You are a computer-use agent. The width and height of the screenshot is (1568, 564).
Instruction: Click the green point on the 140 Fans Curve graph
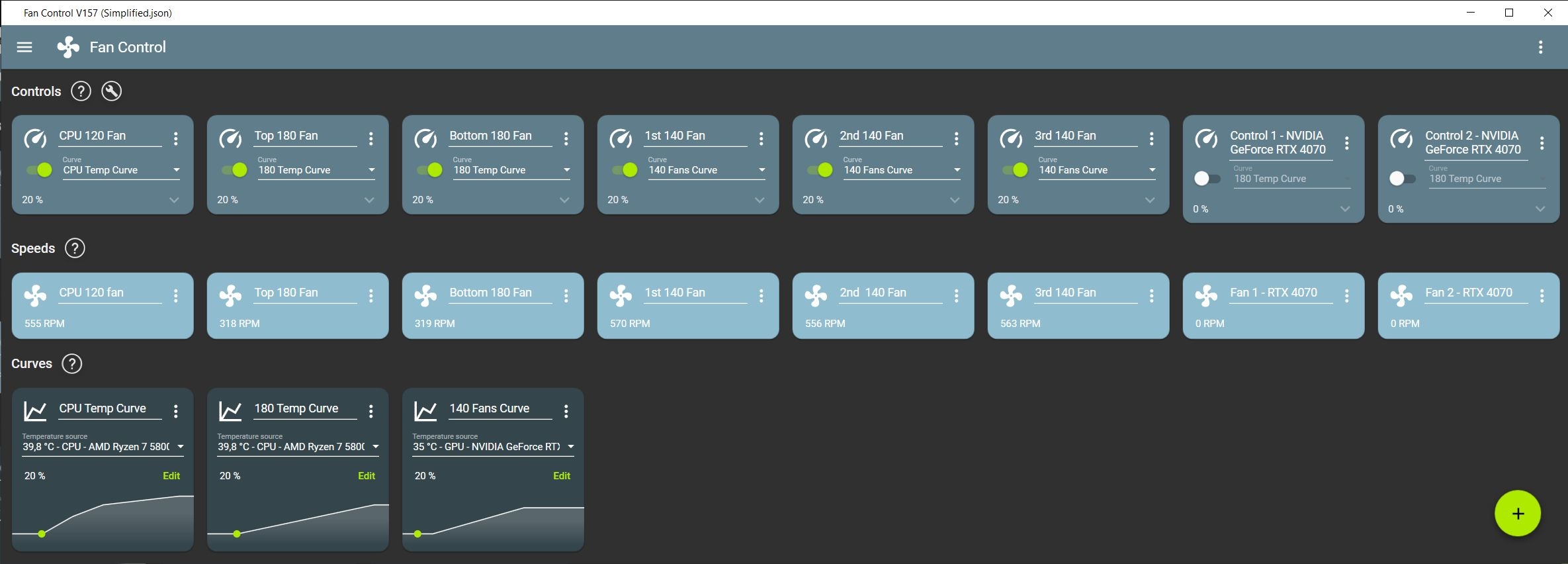(x=417, y=534)
